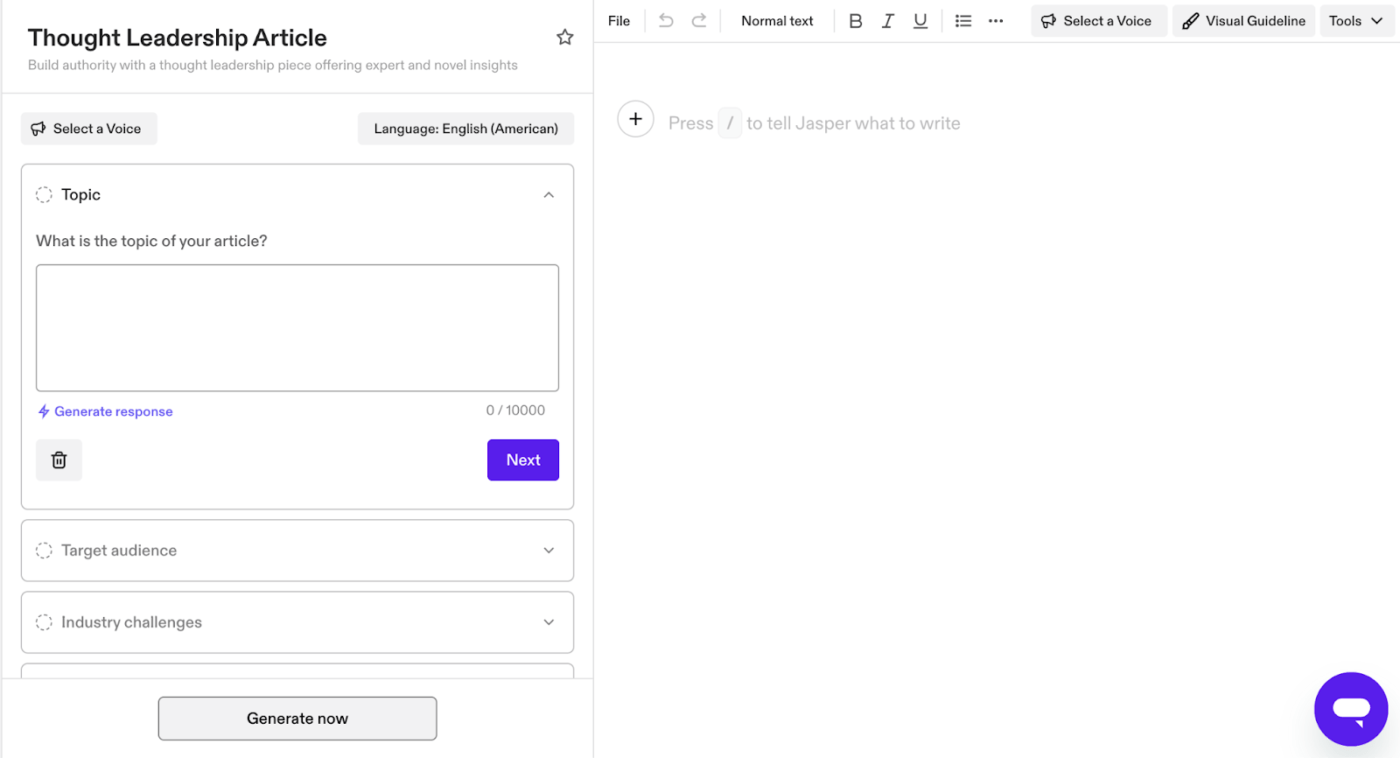Click the undo arrow in editor toolbar
Screen dimensions: 1400x758
666,21
